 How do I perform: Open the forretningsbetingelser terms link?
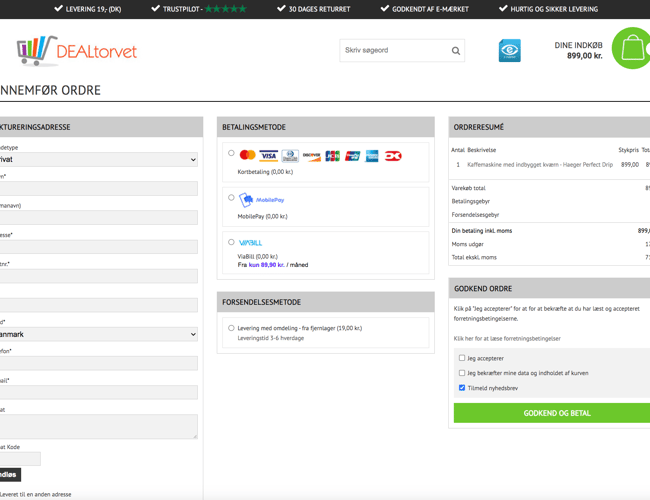pos(507,339)
